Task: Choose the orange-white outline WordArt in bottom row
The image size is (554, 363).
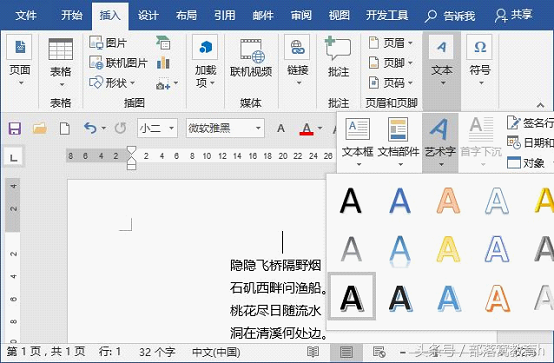Action: [497, 298]
